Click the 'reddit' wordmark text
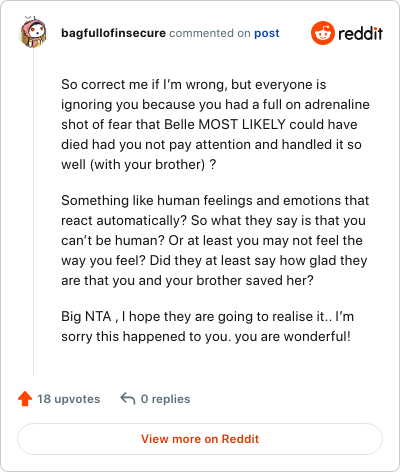The image size is (400, 472). tap(360, 33)
